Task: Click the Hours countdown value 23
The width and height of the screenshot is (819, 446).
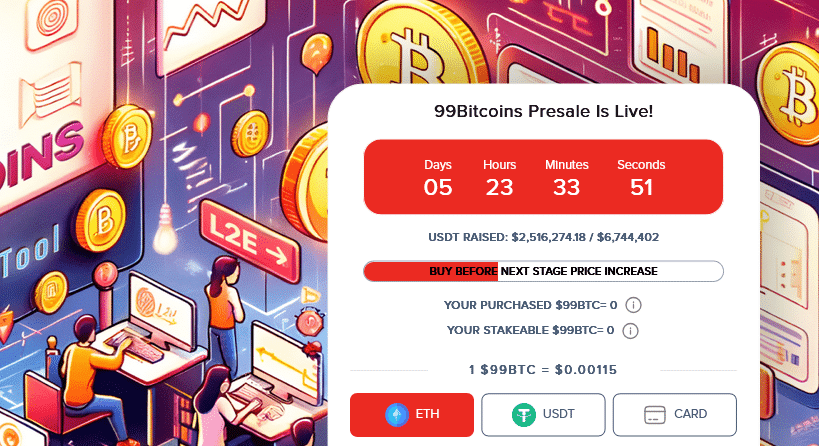Action: pyautogui.click(x=499, y=187)
